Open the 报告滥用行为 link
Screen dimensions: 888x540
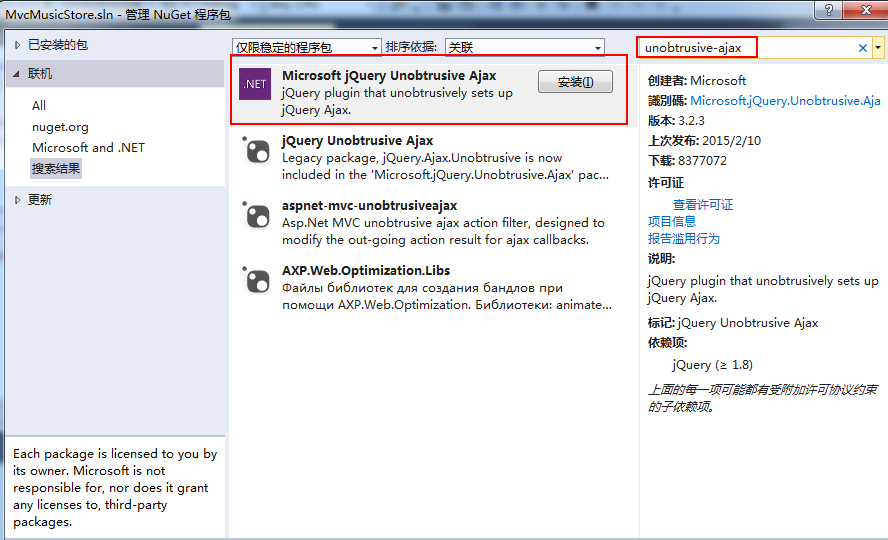point(684,238)
